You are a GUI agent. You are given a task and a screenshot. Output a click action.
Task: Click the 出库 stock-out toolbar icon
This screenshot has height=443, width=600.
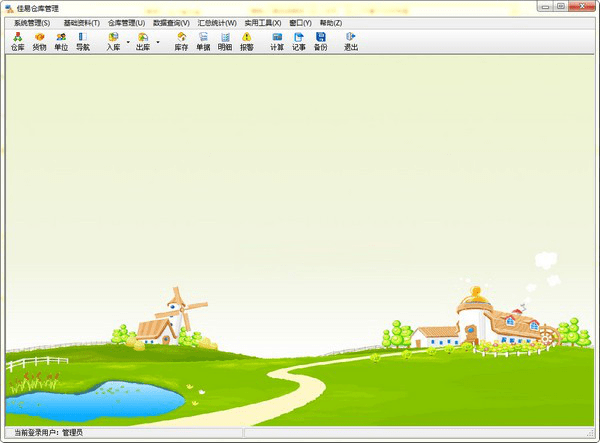pyautogui.click(x=143, y=42)
